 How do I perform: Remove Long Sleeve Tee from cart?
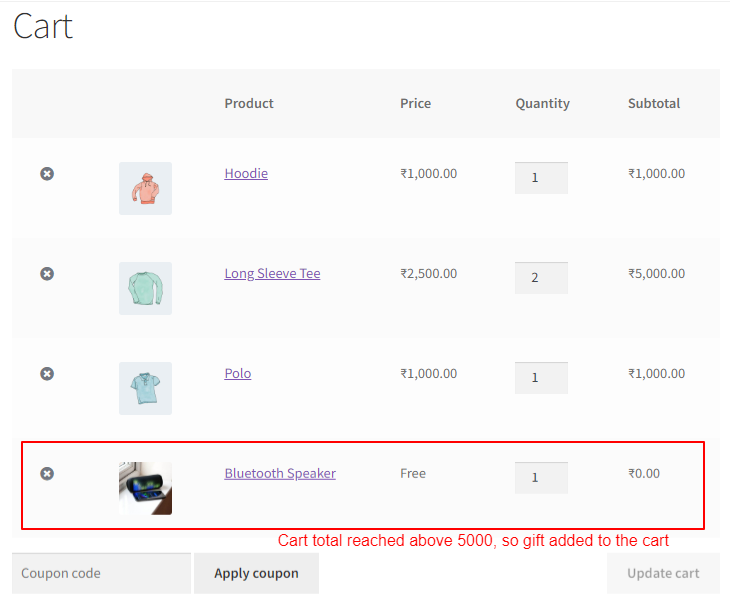[47, 274]
